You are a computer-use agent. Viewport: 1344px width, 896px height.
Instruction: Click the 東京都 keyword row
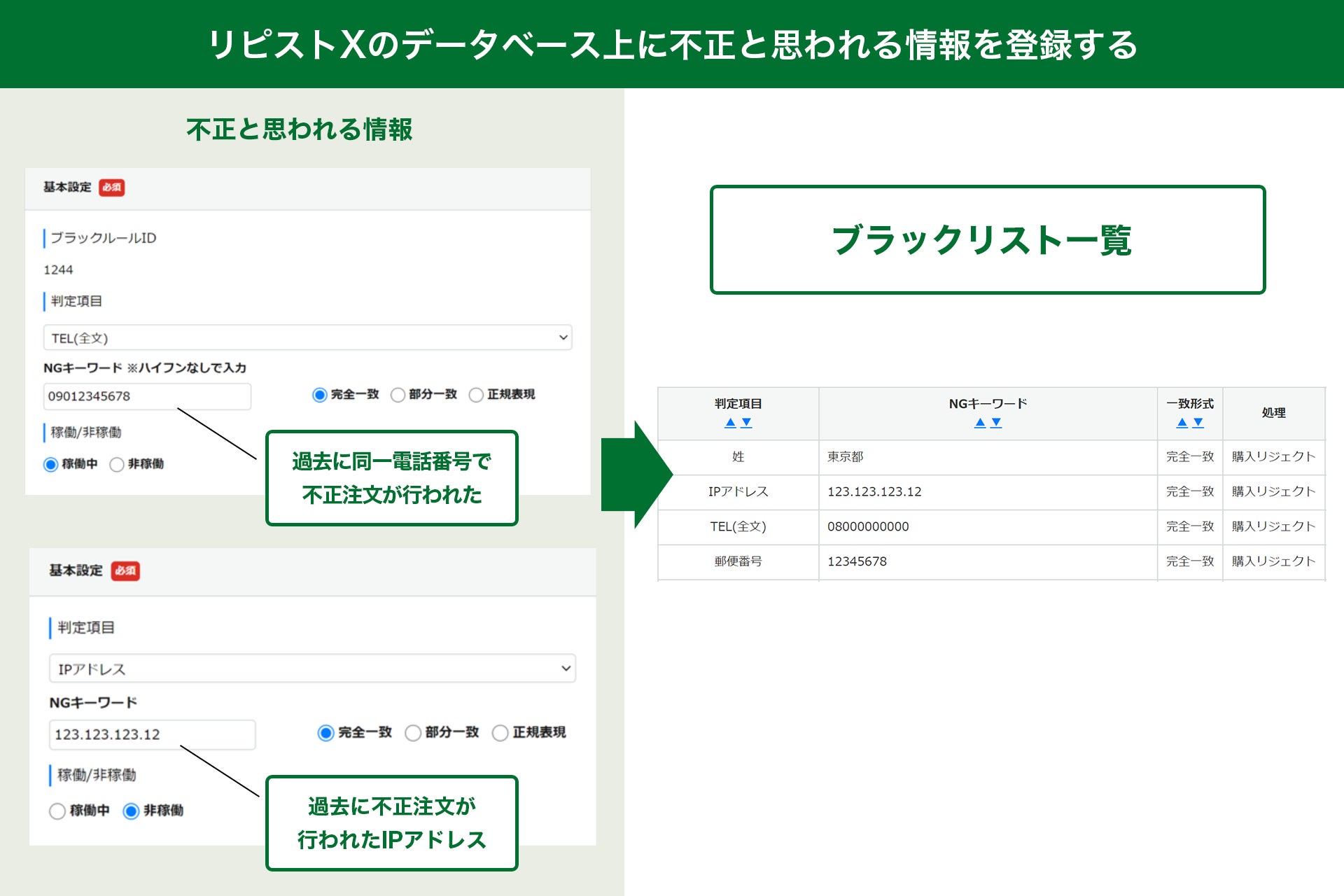point(846,457)
